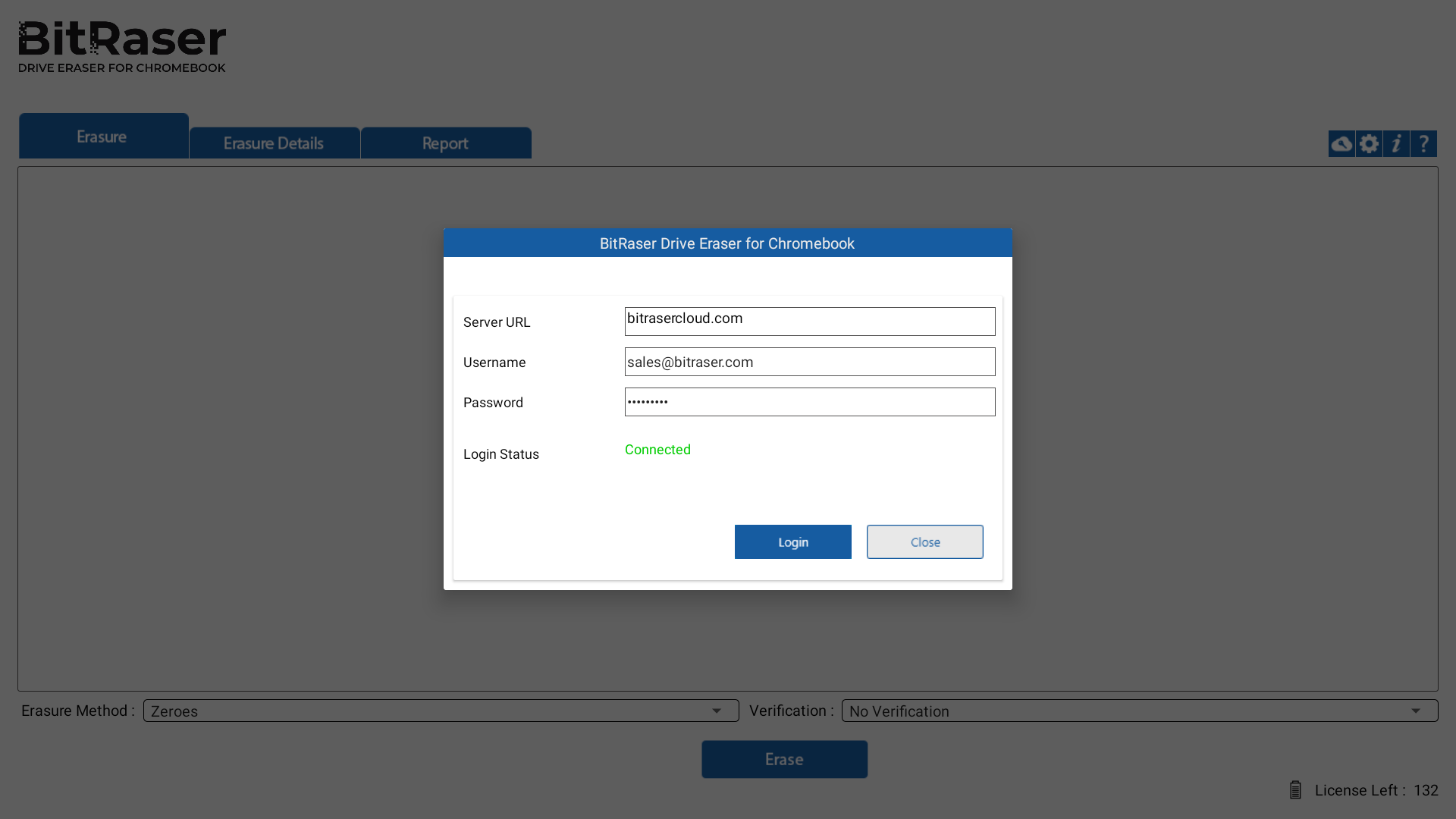
Task: Expand the Erasure Method dropdown
Action: tap(441, 711)
